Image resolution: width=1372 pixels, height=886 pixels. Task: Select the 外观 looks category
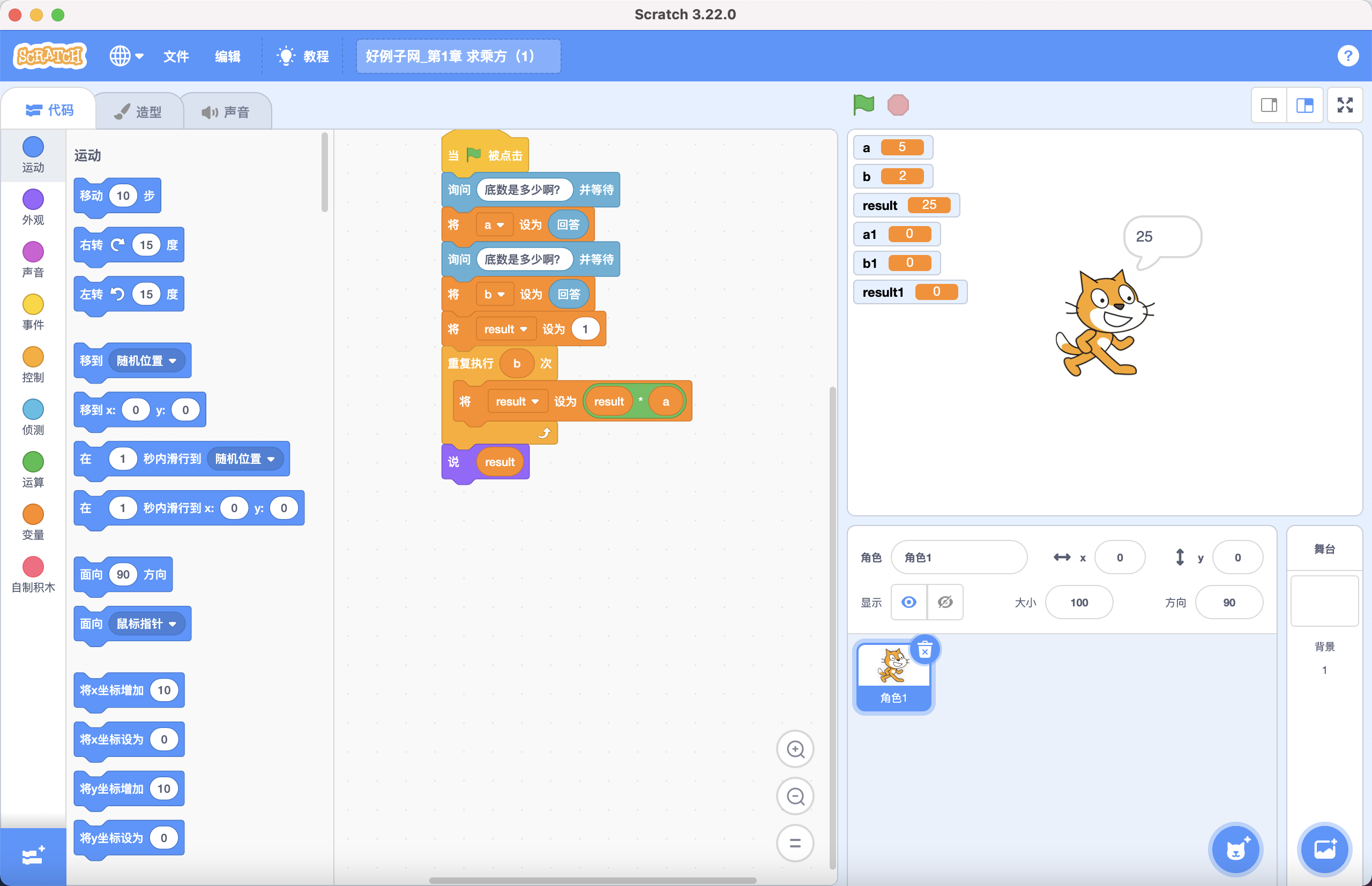(33, 207)
